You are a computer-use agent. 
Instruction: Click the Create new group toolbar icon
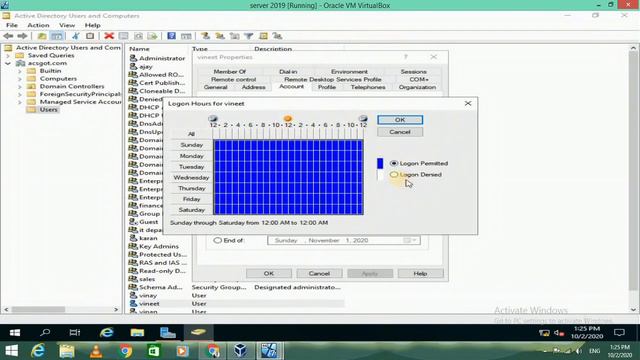coord(220,36)
